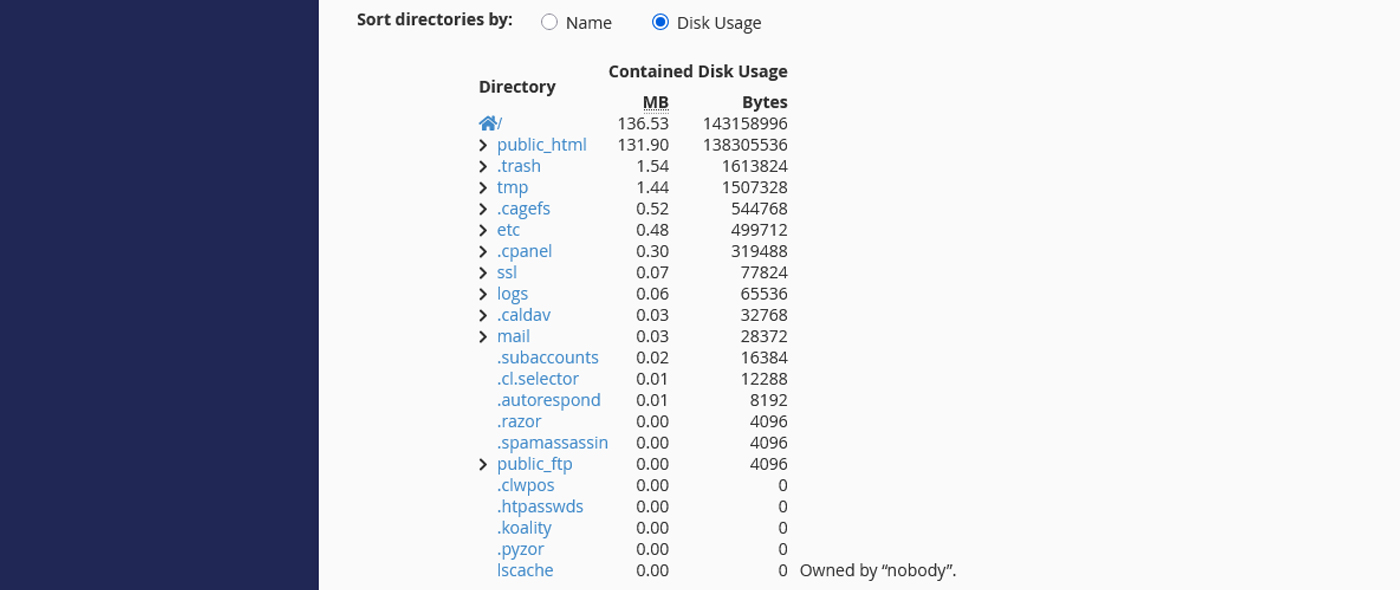This screenshot has height=590, width=1400.
Task: Open the lscache directory link
Action: tap(525, 570)
